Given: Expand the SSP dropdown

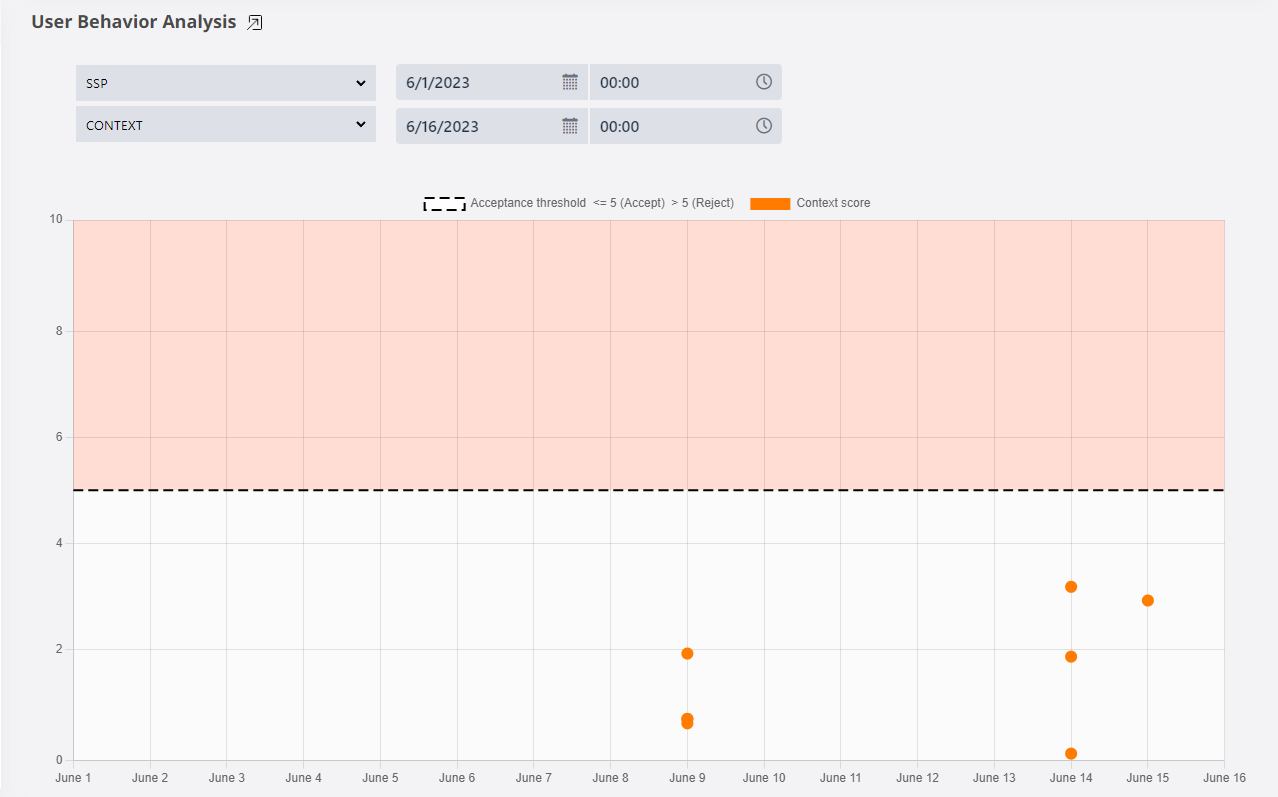Looking at the screenshot, I should coord(226,83).
